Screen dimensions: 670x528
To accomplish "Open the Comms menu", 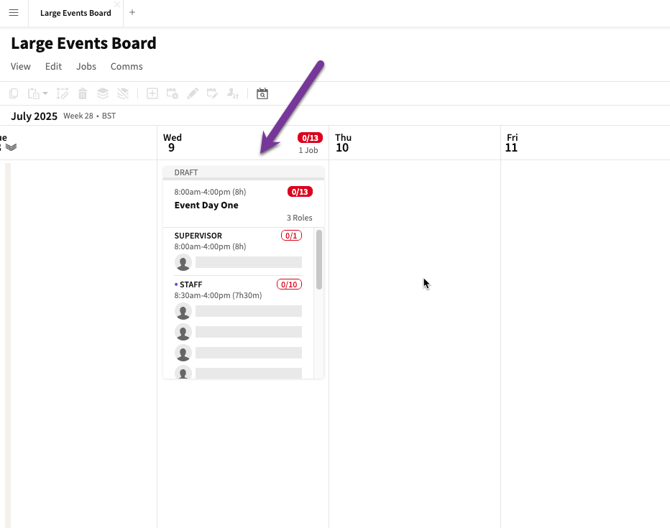I will tap(126, 67).
